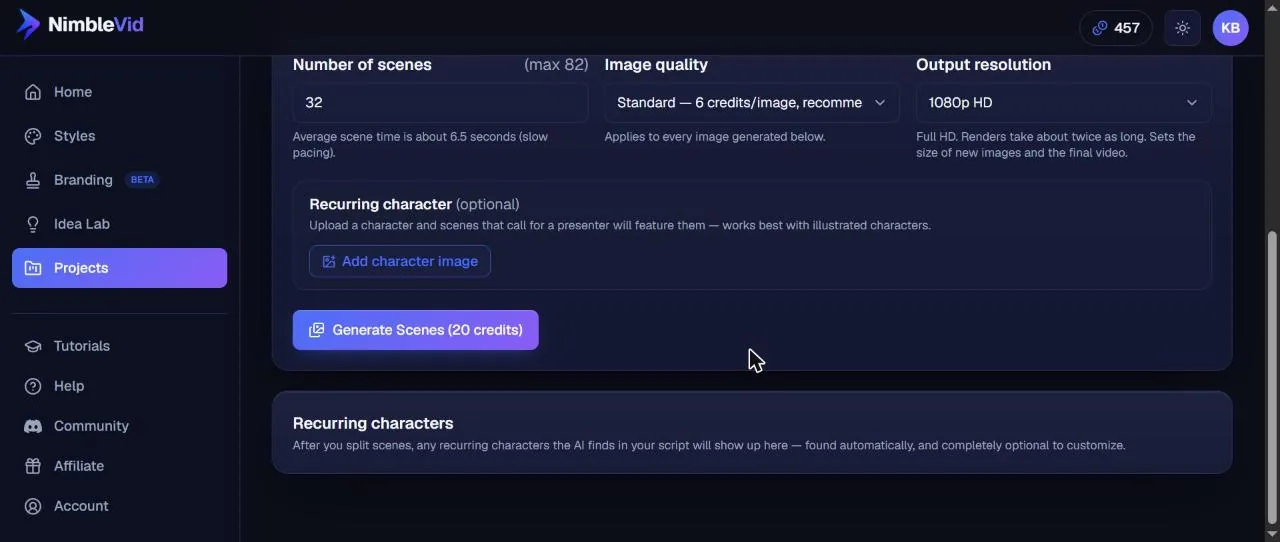
Task: Click the "Recurring characters" heading
Action: pyautogui.click(x=373, y=423)
